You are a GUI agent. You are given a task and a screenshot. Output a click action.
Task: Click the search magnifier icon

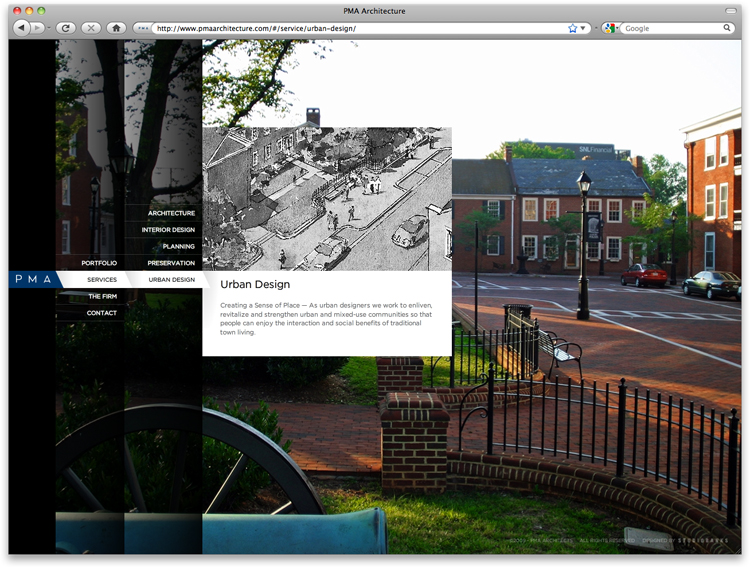pyautogui.click(x=727, y=28)
